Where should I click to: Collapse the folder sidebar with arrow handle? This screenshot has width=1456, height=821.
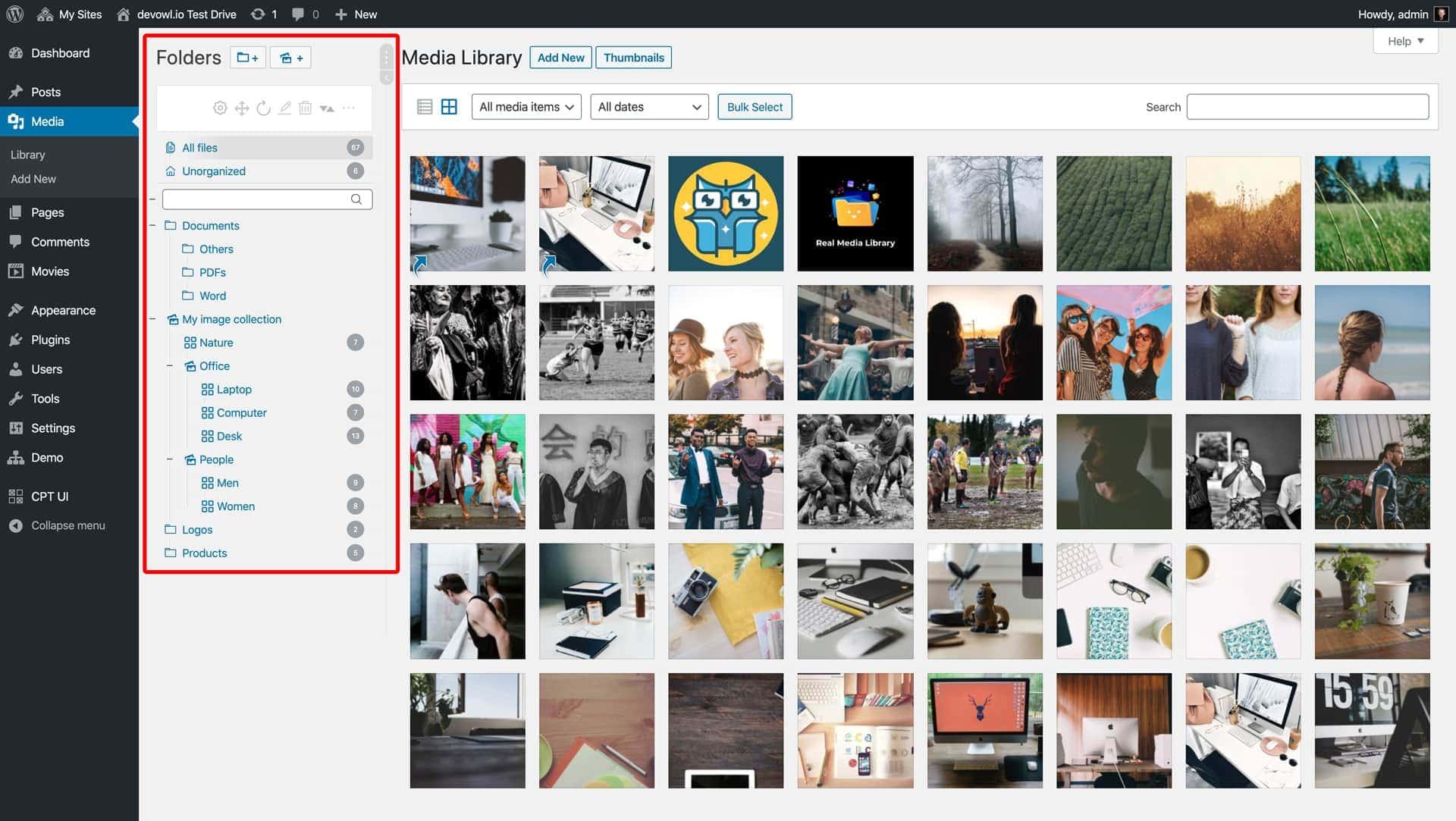click(x=387, y=77)
